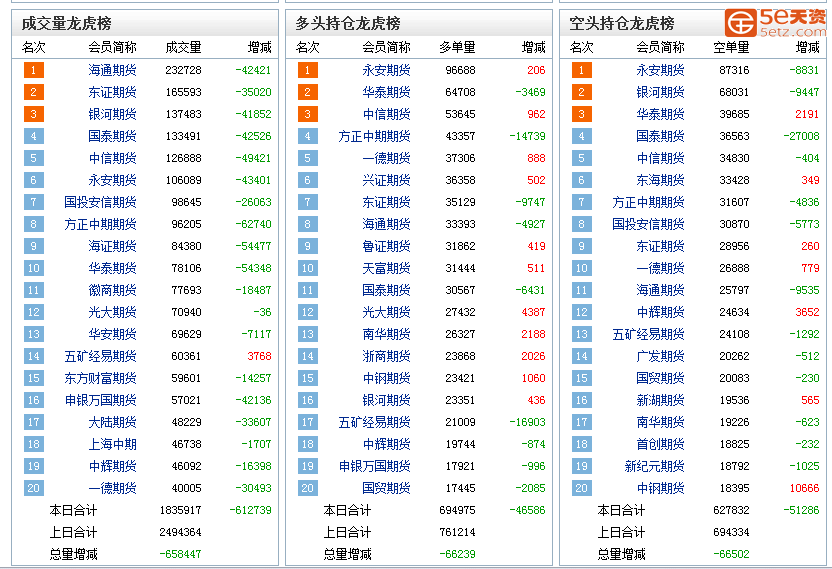The height and width of the screenshot is (569, 832).
Task: Open 兴证期货 member link
Action: [386, 180]
